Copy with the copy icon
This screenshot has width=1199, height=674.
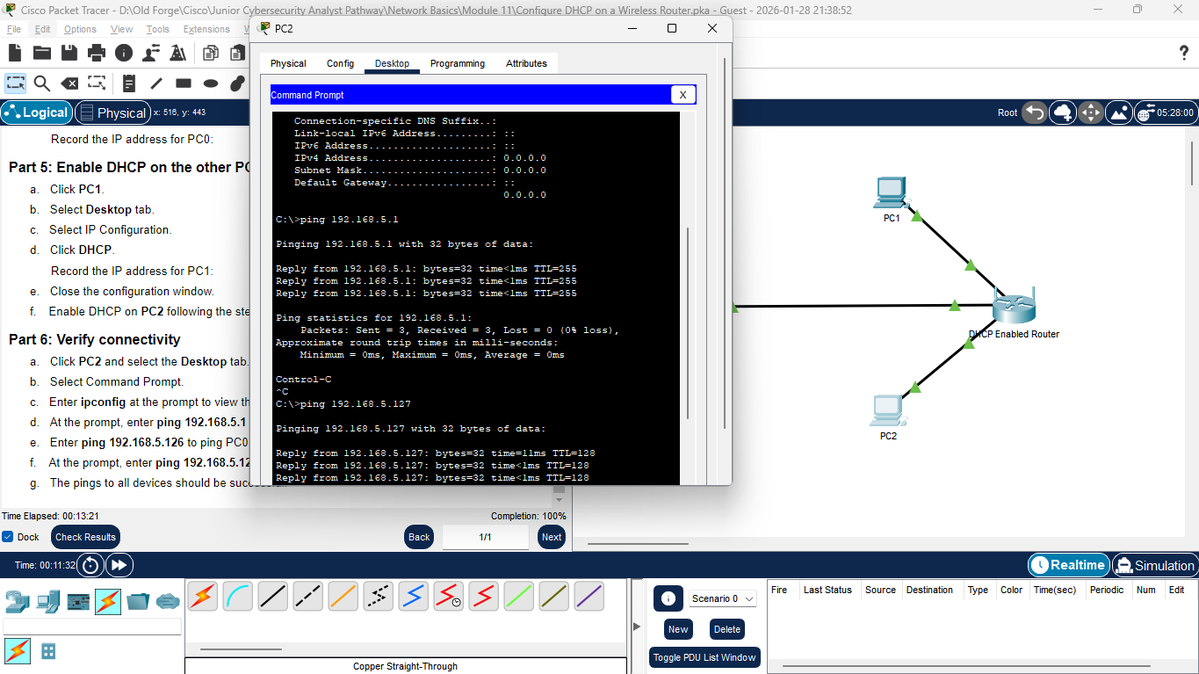click(x=210, y=53)
